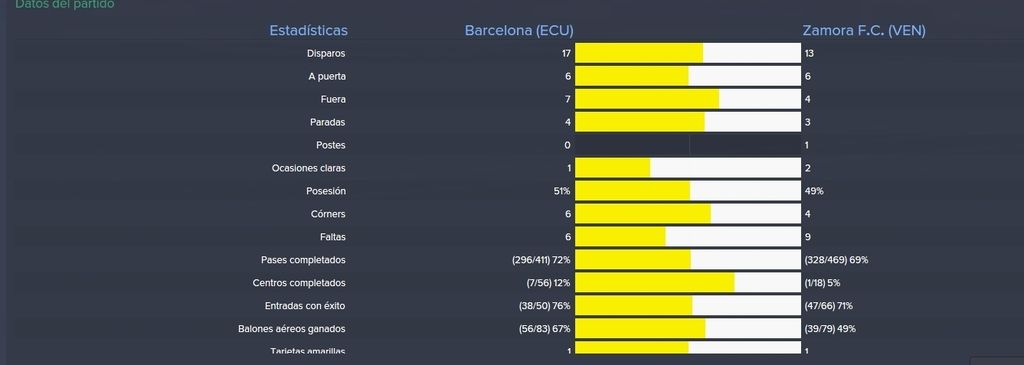Select the Córners stat label
The image size is (1024, 365).
click(x=328, y=214)
